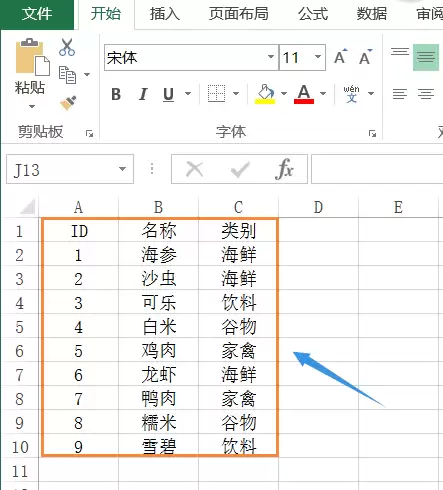
Task: Select row 1 header
Action: click(x=20, y=231)
